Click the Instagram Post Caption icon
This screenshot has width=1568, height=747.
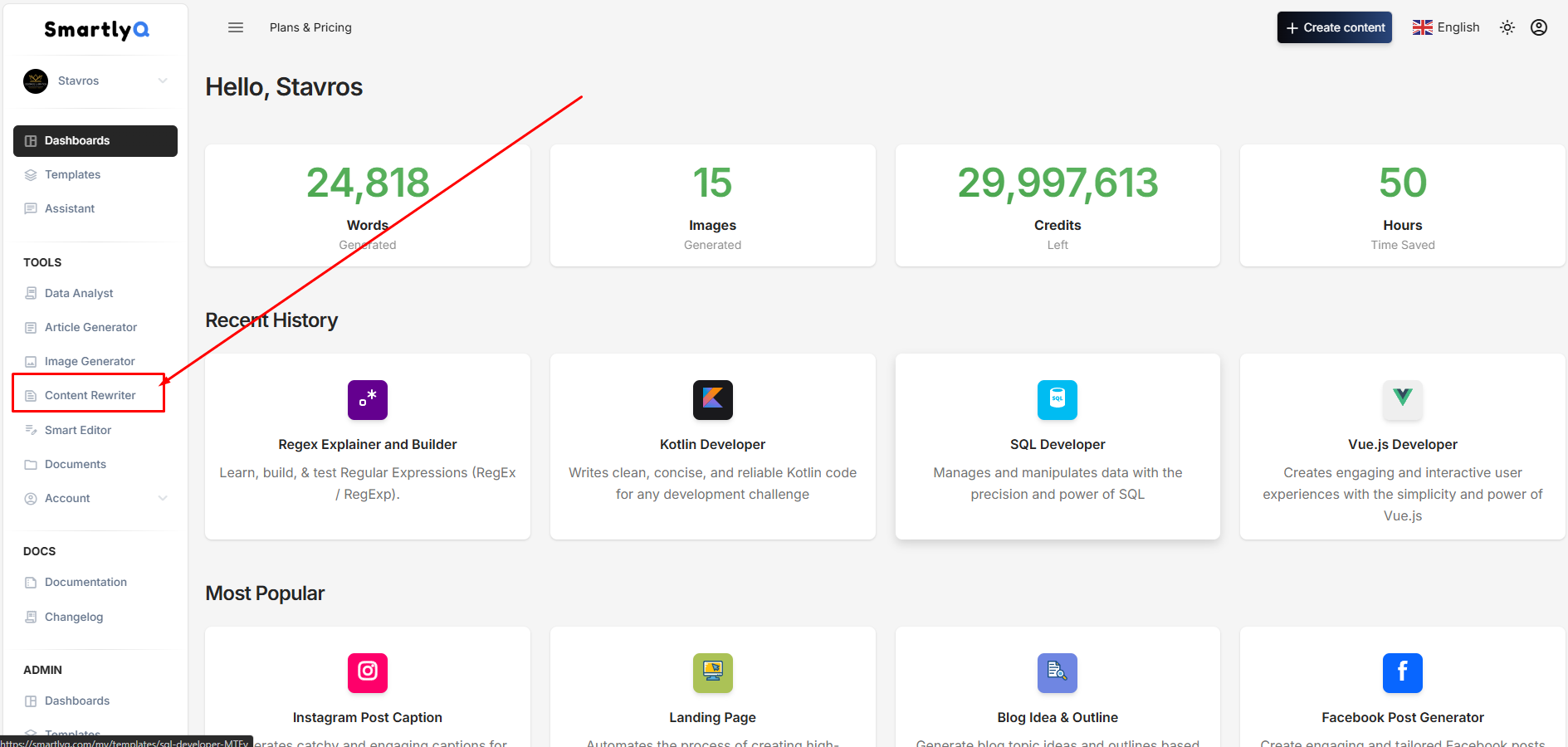tap(368, 673)
